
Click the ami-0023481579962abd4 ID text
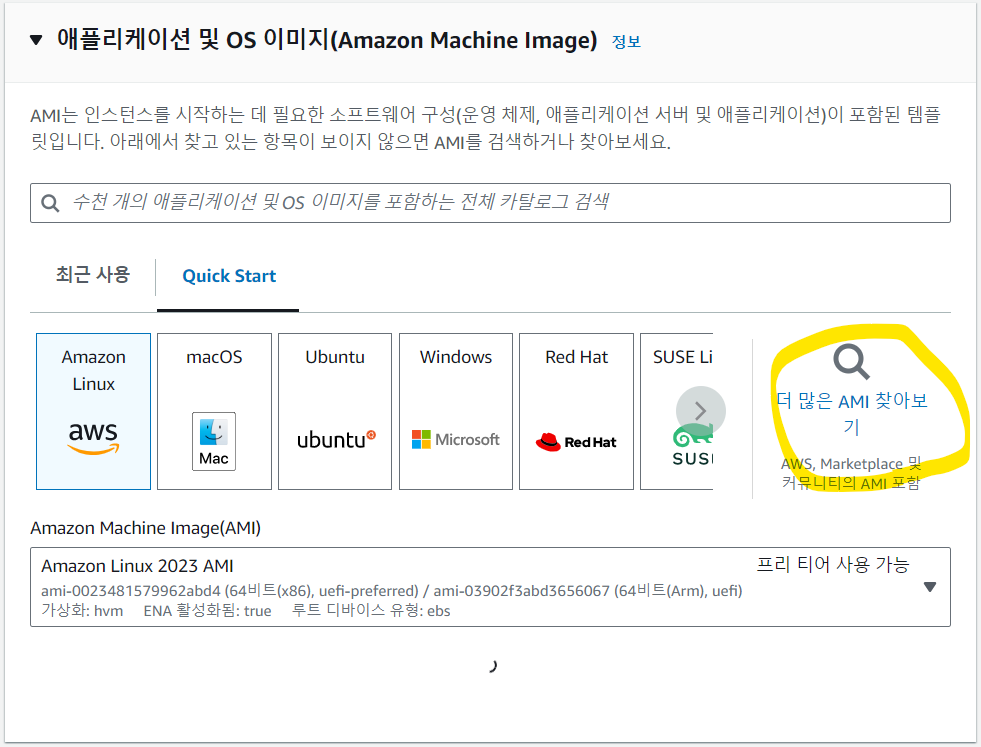[x=131, y=591]
